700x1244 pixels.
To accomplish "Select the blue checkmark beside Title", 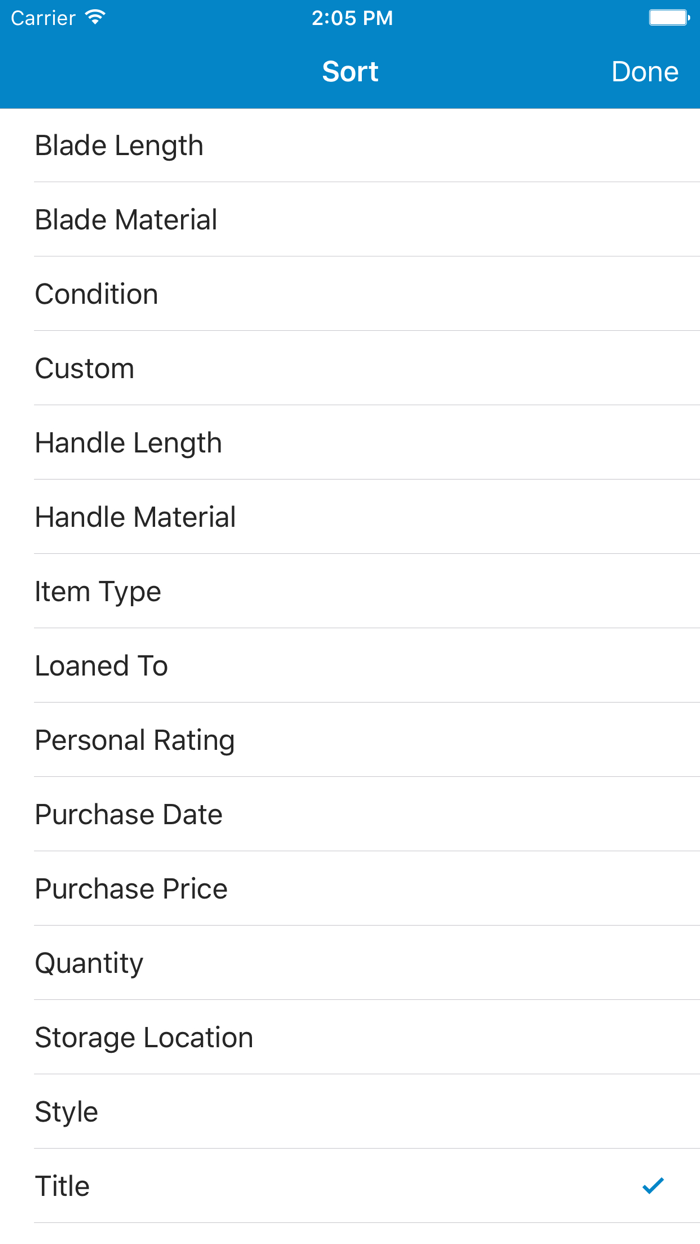I will 653,1186.
